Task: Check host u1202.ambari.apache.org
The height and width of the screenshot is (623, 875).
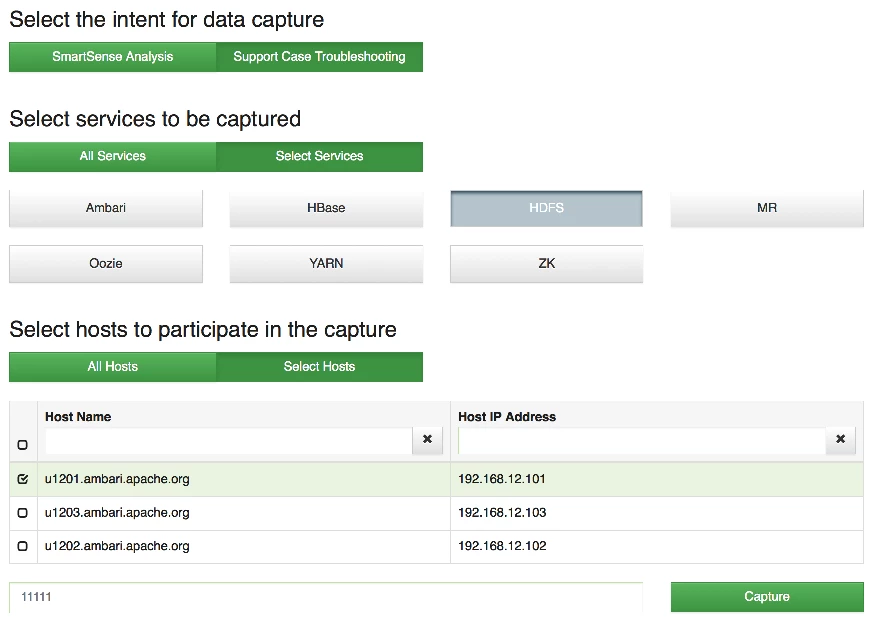Action: coord(23,546)
